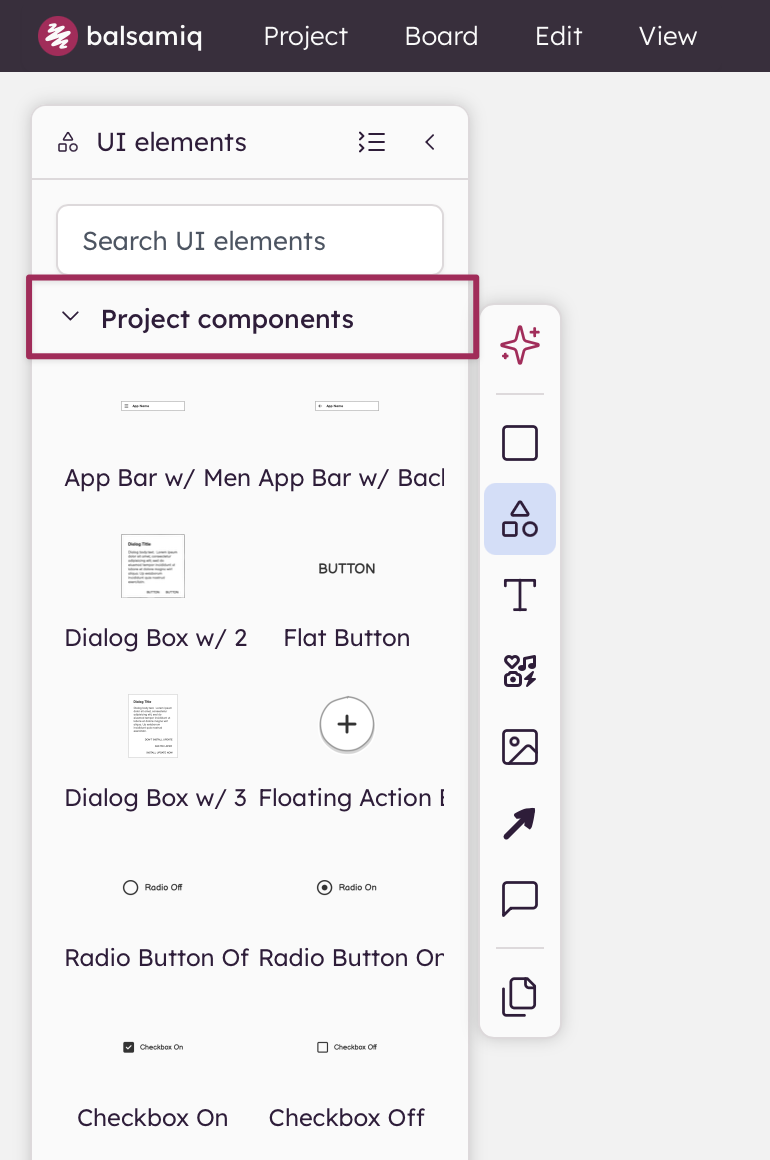Open the View menu

tap(668, 36)
